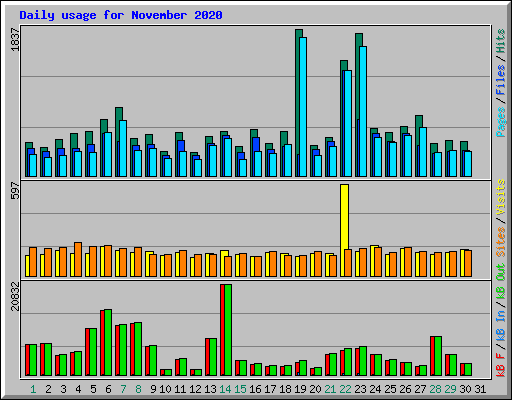Viewport: 512px width, 400px height.
Task: Click the day 24 axis label
Action: pyautogui.click(x=375, y=389)
